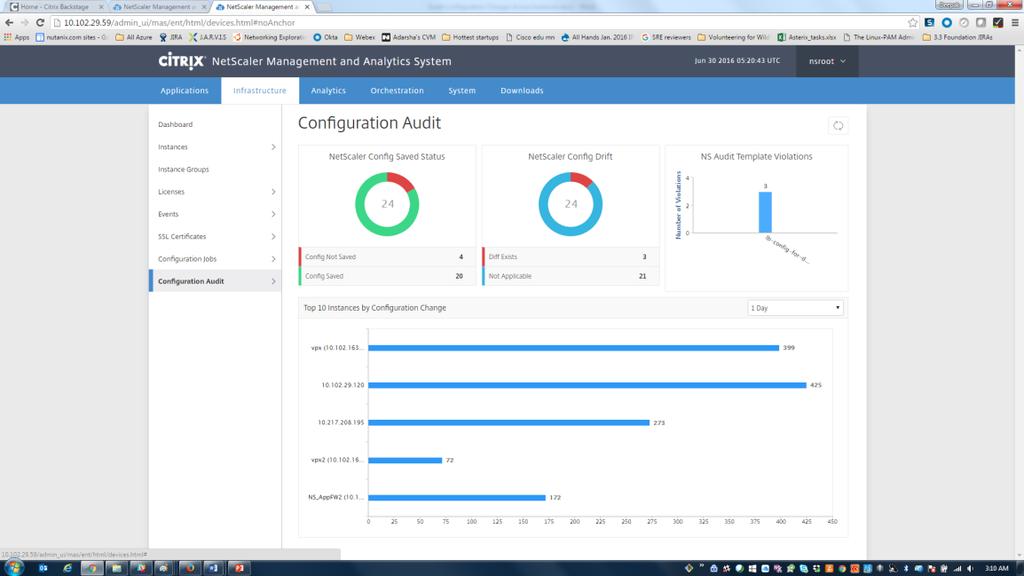This screenshot has height=576, width=1024.
Task: Click the Citrix logo in the header
Action: pos(182,61)
